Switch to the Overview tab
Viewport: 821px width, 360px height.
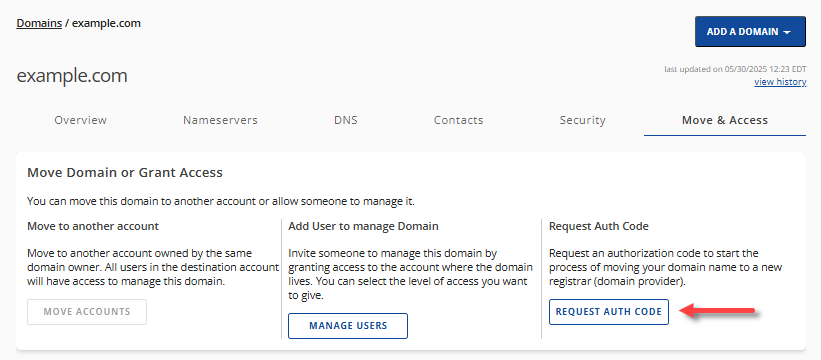[x=81, y=120]
